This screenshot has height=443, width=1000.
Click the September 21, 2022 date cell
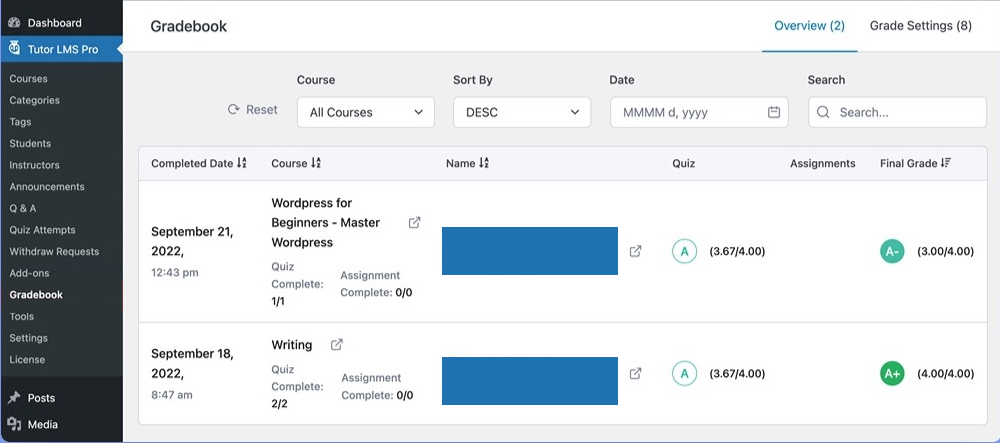192,242
